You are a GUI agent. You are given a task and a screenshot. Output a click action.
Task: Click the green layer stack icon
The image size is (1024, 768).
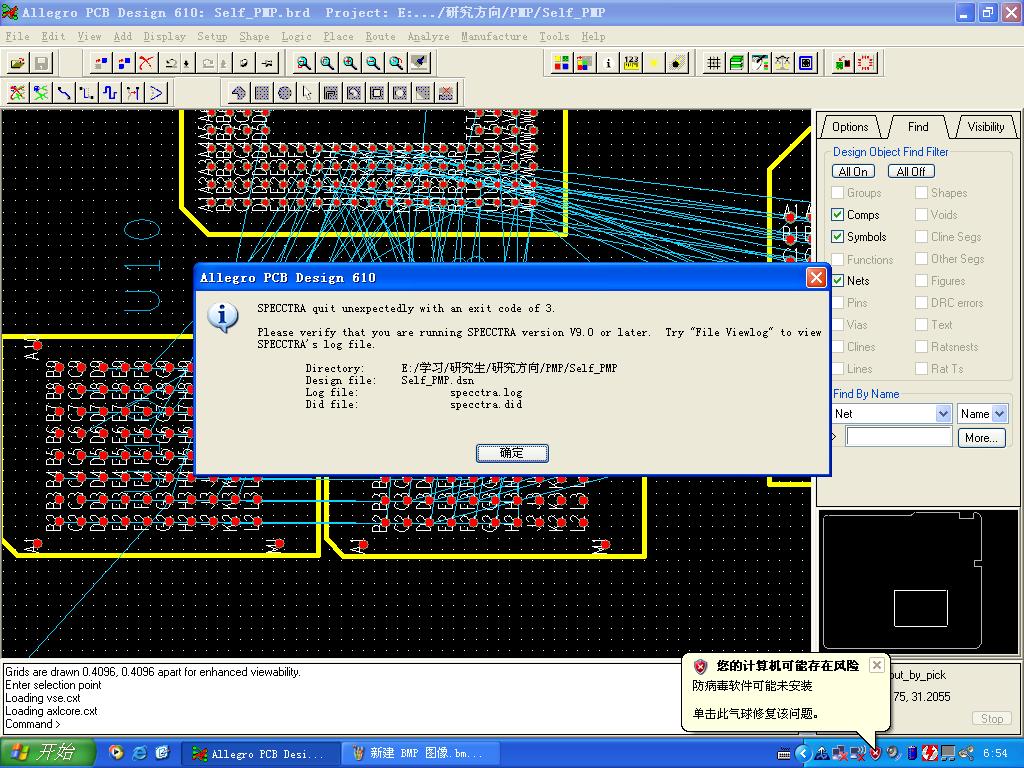click(x=737, y=63)
